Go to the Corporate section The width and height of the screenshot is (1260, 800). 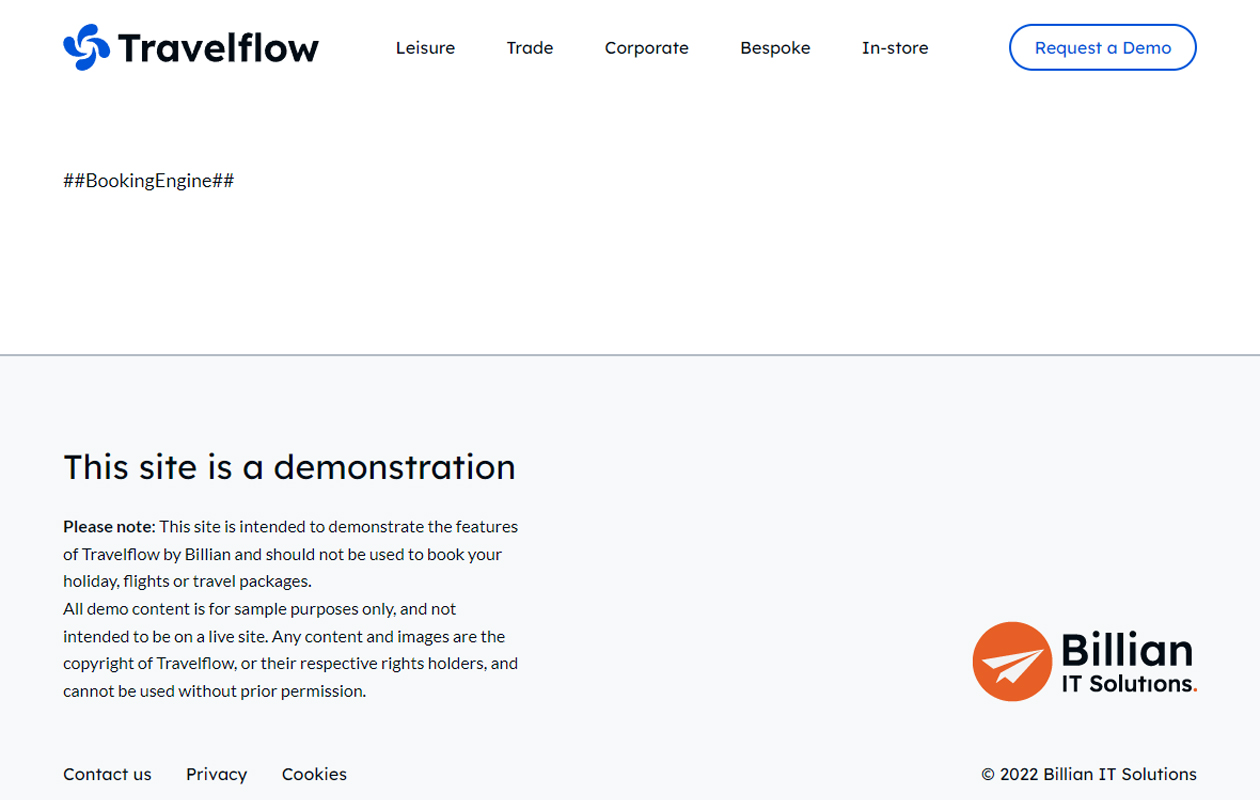(647, 48)
